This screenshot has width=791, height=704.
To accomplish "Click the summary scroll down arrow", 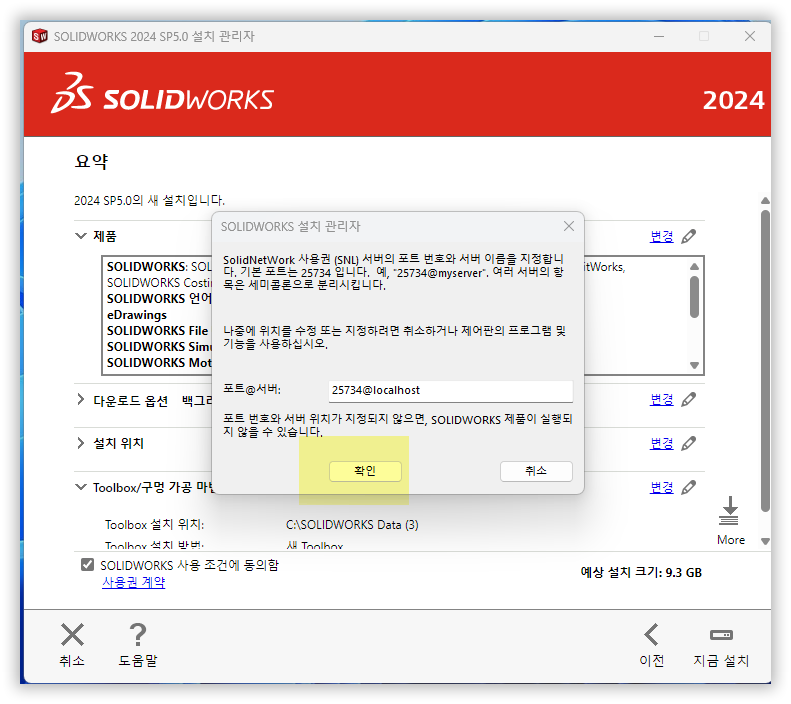I will pos(765,541).
